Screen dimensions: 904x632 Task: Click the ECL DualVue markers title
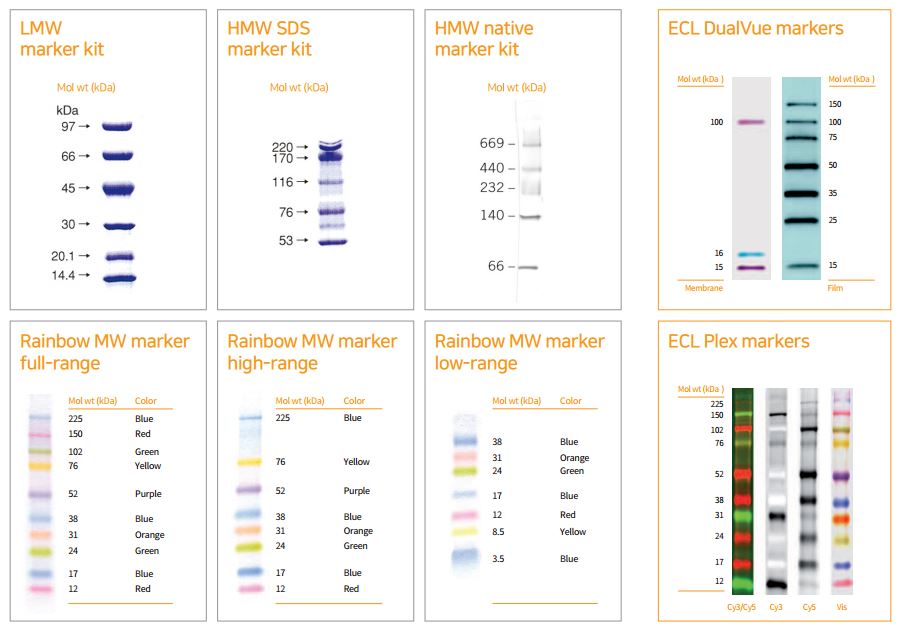[x=755, y=28]
